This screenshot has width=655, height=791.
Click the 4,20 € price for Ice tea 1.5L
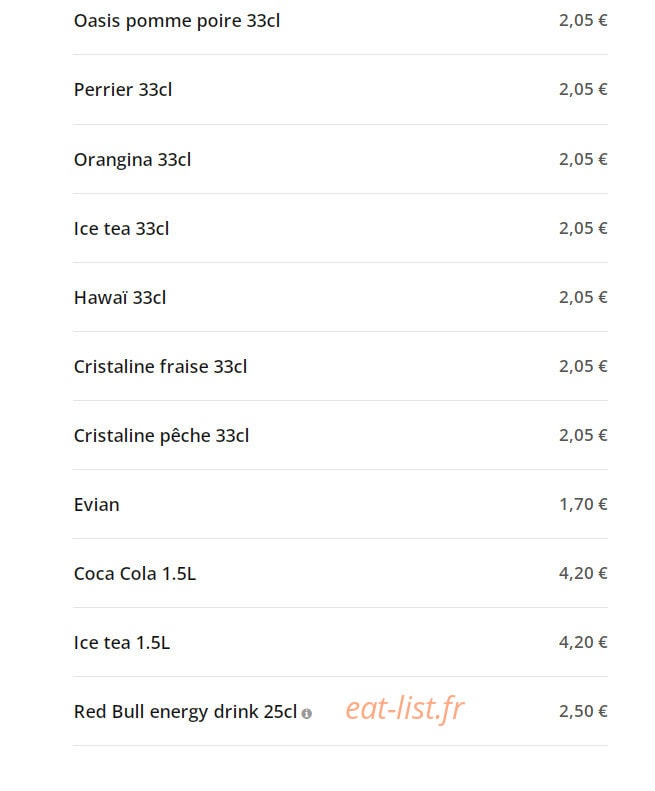[x=583, y=642]
